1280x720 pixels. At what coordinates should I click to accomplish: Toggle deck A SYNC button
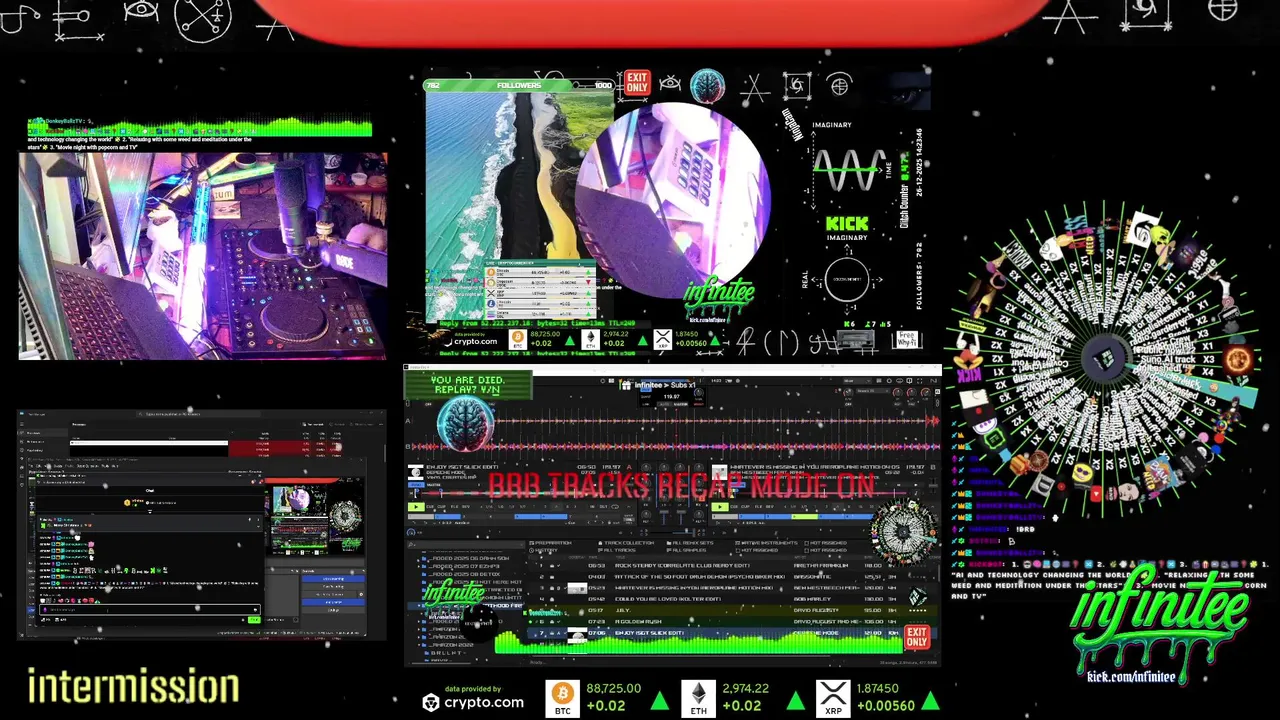[416, 485]
